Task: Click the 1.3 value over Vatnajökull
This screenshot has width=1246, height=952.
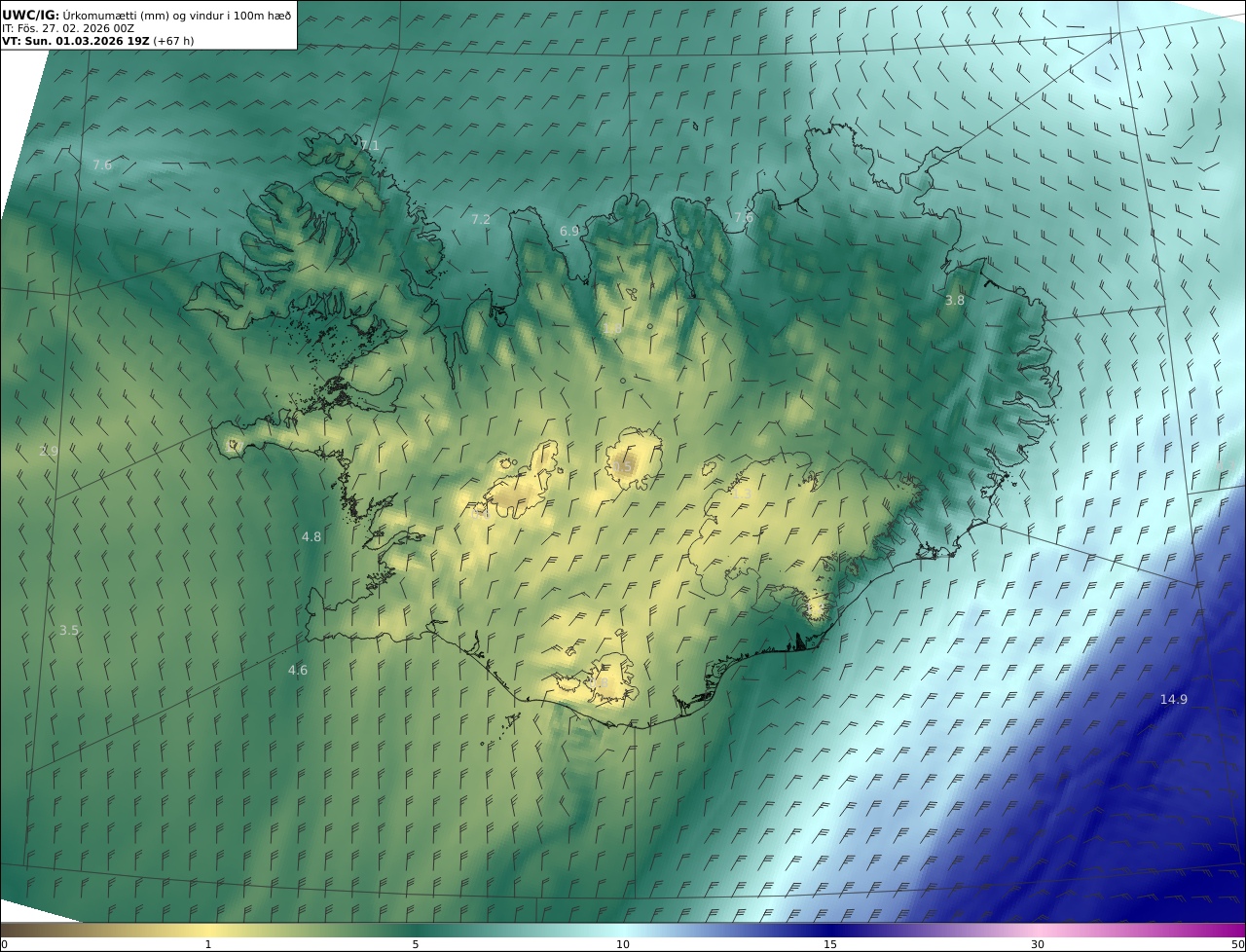Action: (x=742, y=494)
